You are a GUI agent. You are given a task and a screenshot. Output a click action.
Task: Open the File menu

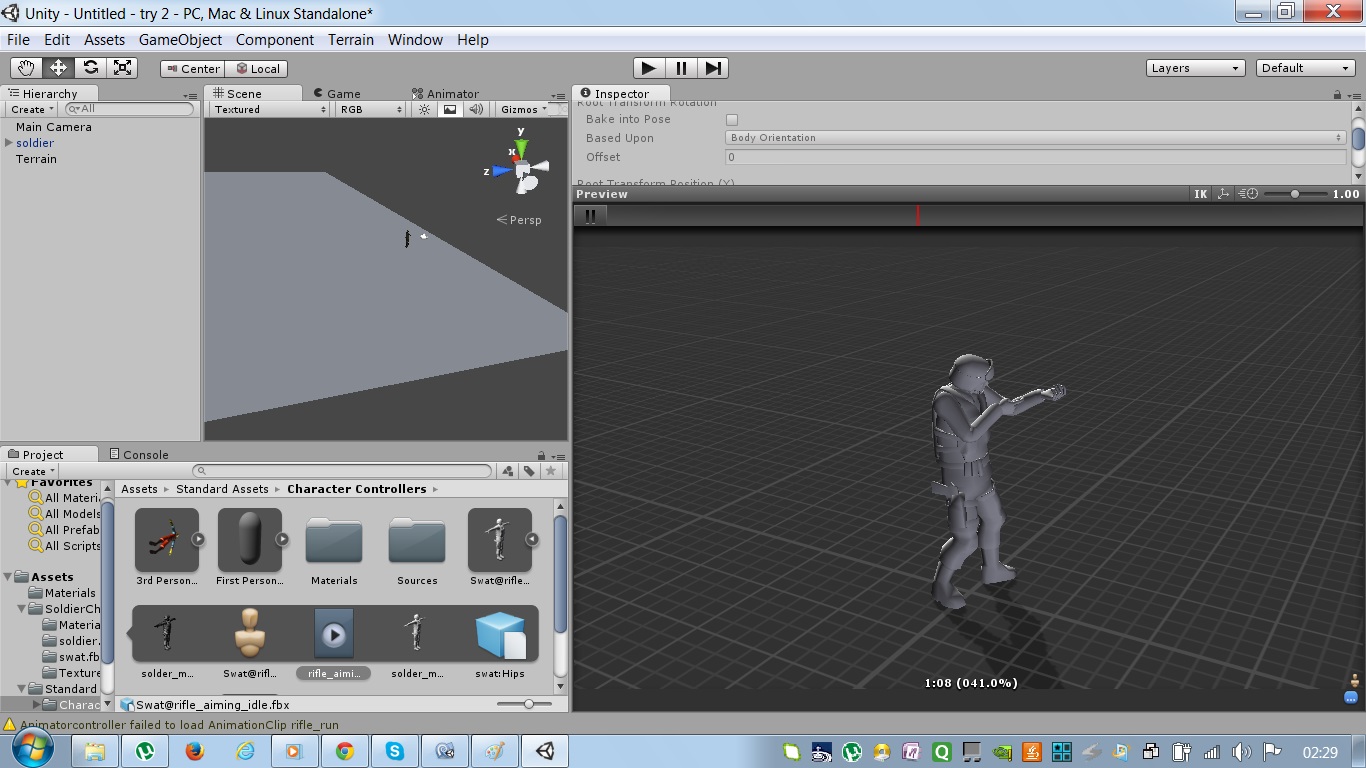18,40
